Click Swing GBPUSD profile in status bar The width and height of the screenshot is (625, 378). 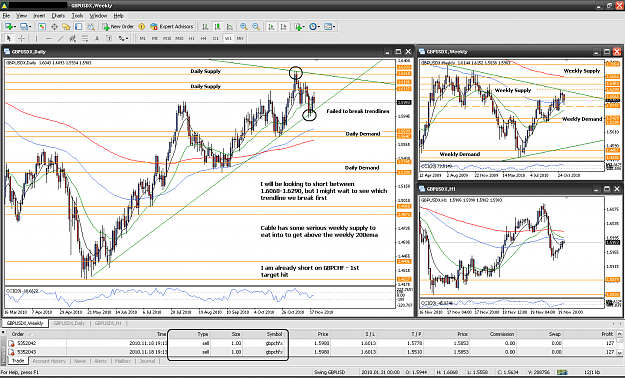(x=329, y=372)
